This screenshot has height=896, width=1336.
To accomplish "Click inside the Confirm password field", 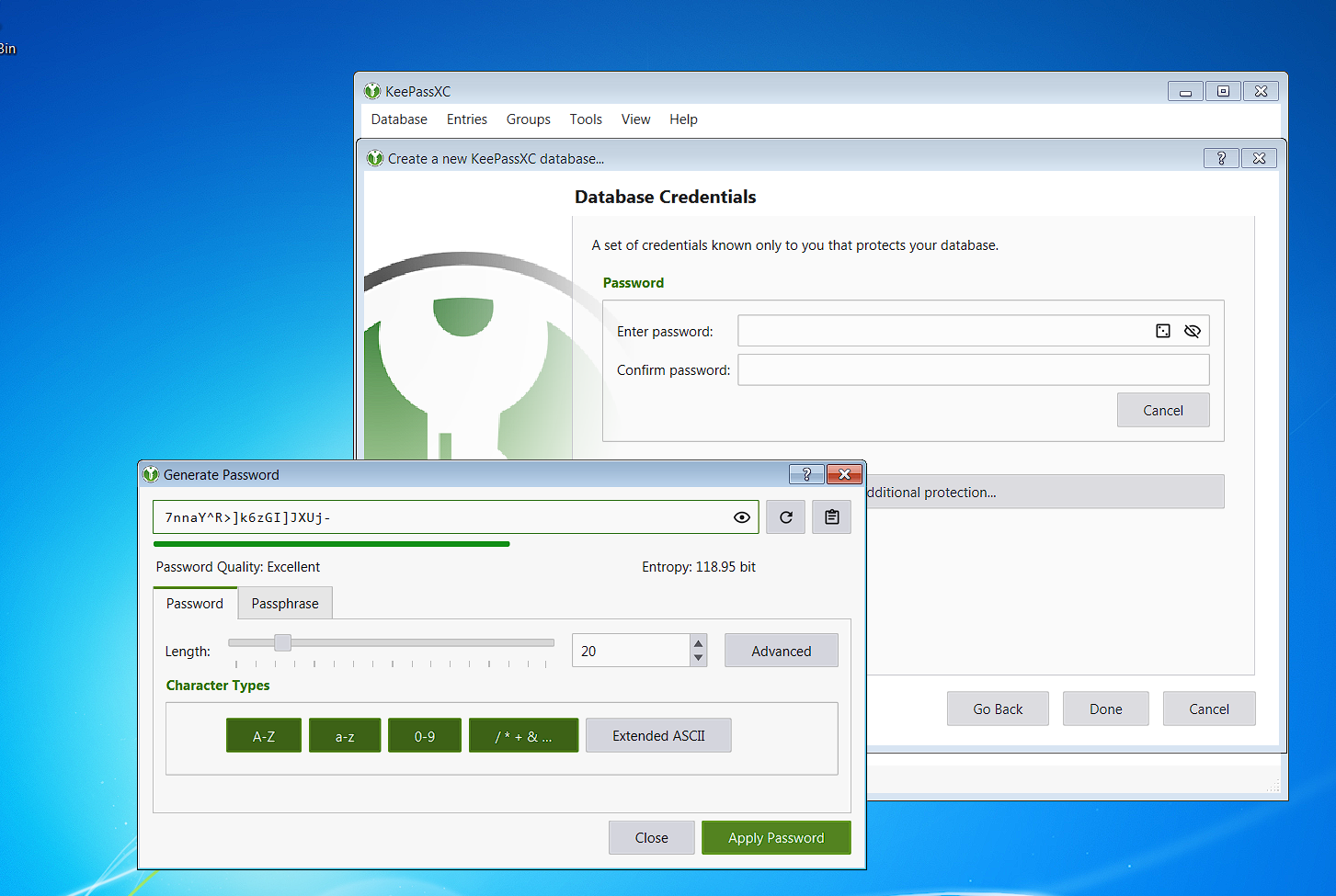I will click(972, 369).
